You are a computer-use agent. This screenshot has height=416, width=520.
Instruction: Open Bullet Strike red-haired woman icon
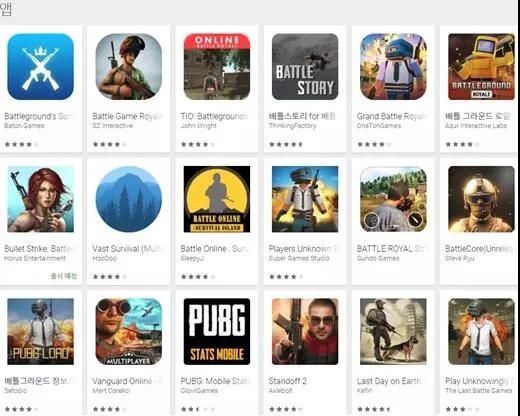[40, 199]
